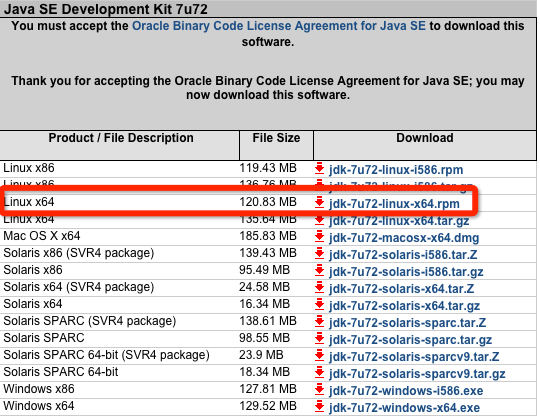Download jdk-7u72-windows-i586.exe
Screen dimensions: 540x418
click(406, 391)
